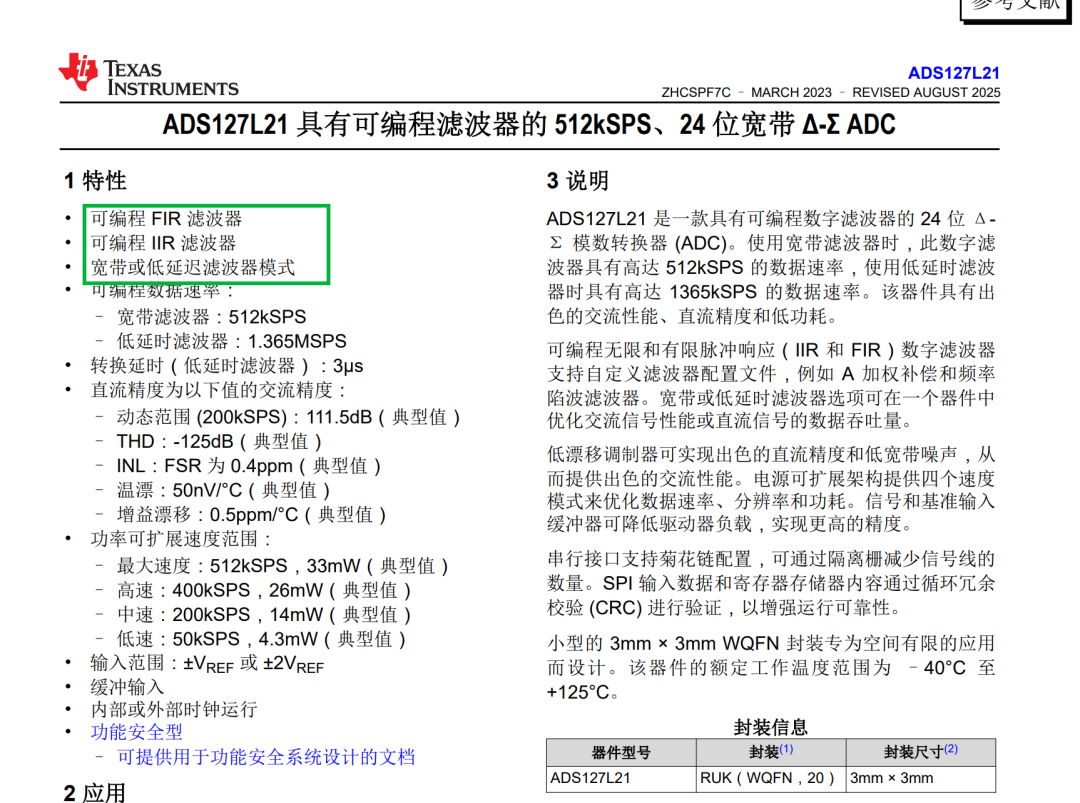
Task: Open the 功能安全型 link
Action: pos(136,731)
